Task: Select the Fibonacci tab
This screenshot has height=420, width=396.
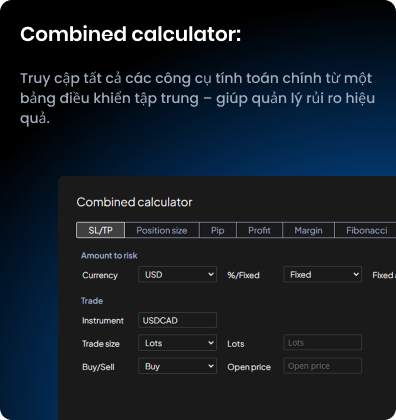Action: pyautogui.click(x=365, y=230)
